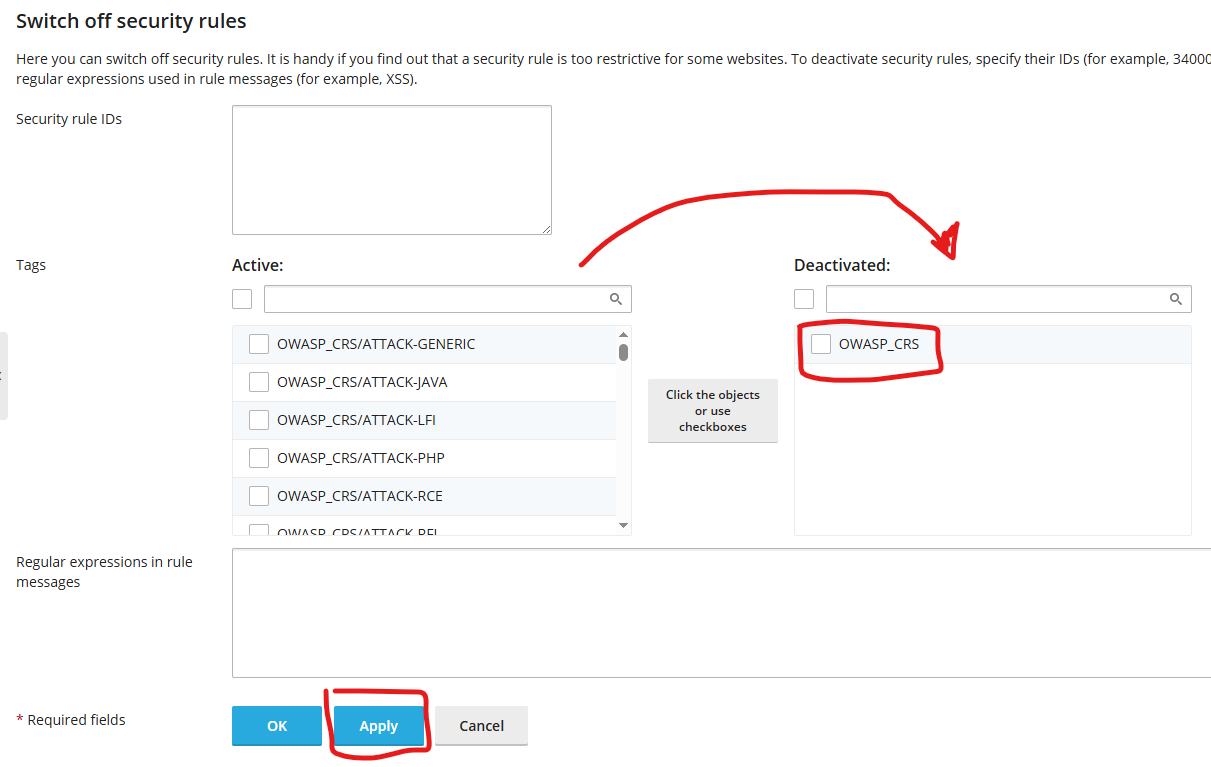
Task: Click the Regular expressions in rule messages box
Action: (721, 613)
